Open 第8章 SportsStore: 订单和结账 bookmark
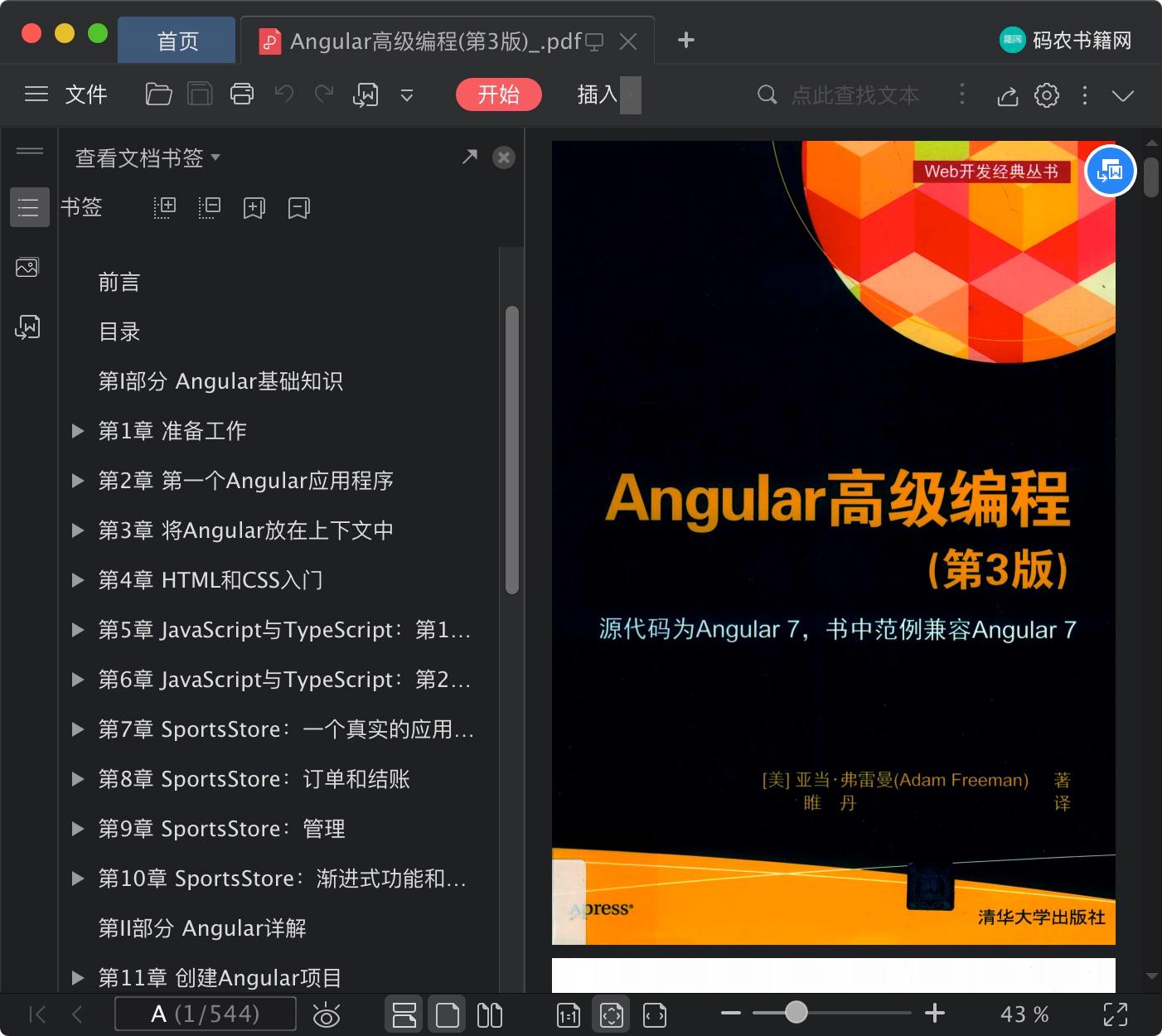The image size is (1162, 1036). 254,779
